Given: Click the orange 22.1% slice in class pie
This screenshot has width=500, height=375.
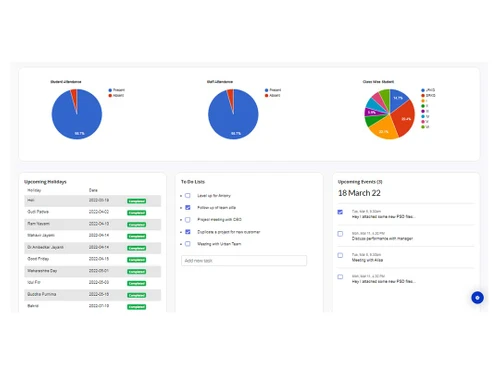Looking at the screenshot, I should tap(383, 128).
